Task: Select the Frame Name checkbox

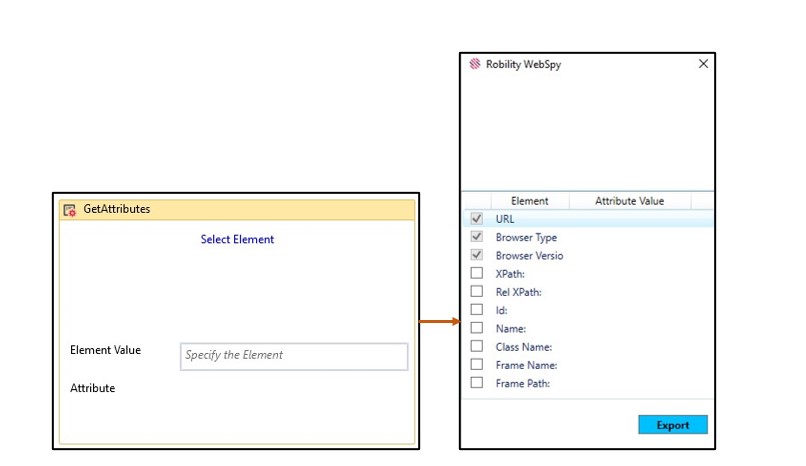Action: [477, 364]
